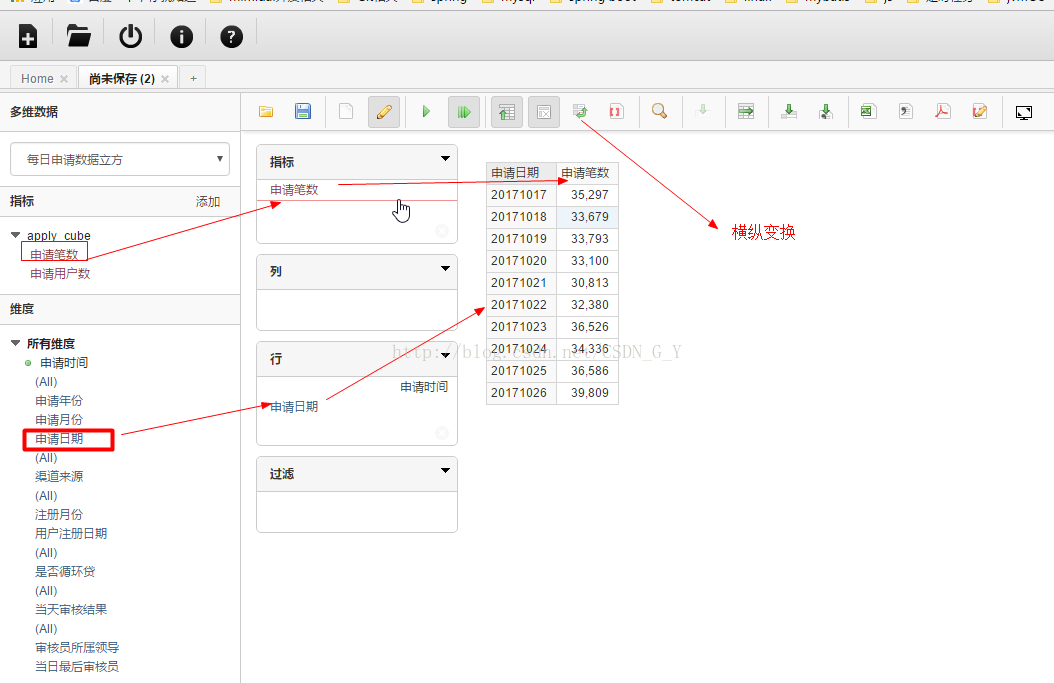Click the open query folder in workspace toolbar
1054x683 pixels.
click(266, 112)
